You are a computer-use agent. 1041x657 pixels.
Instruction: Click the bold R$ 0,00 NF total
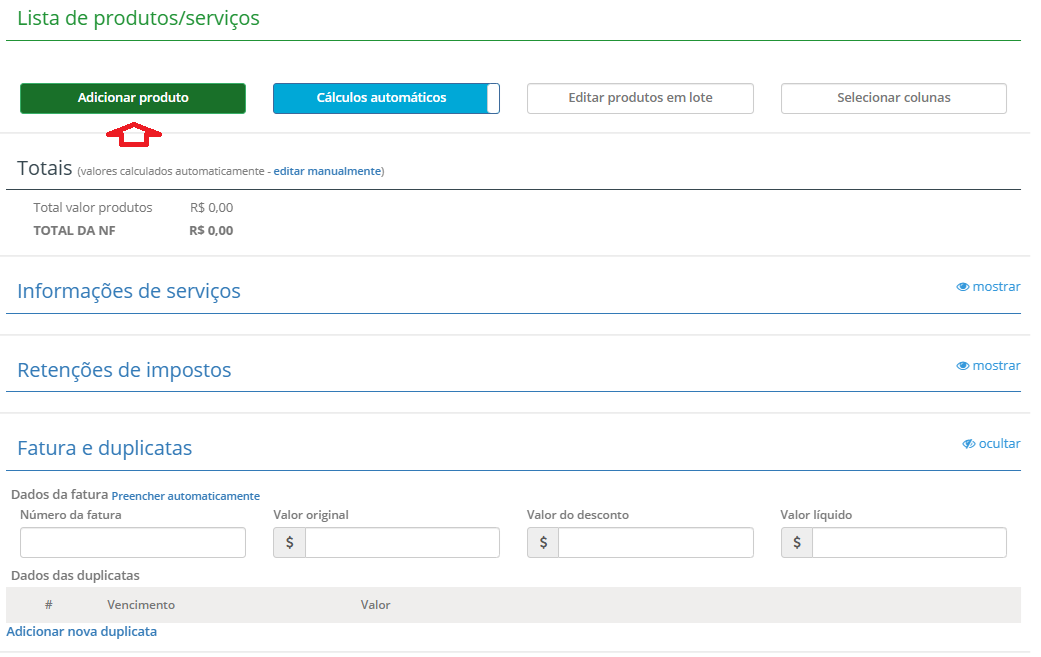[x=211, y=231]
